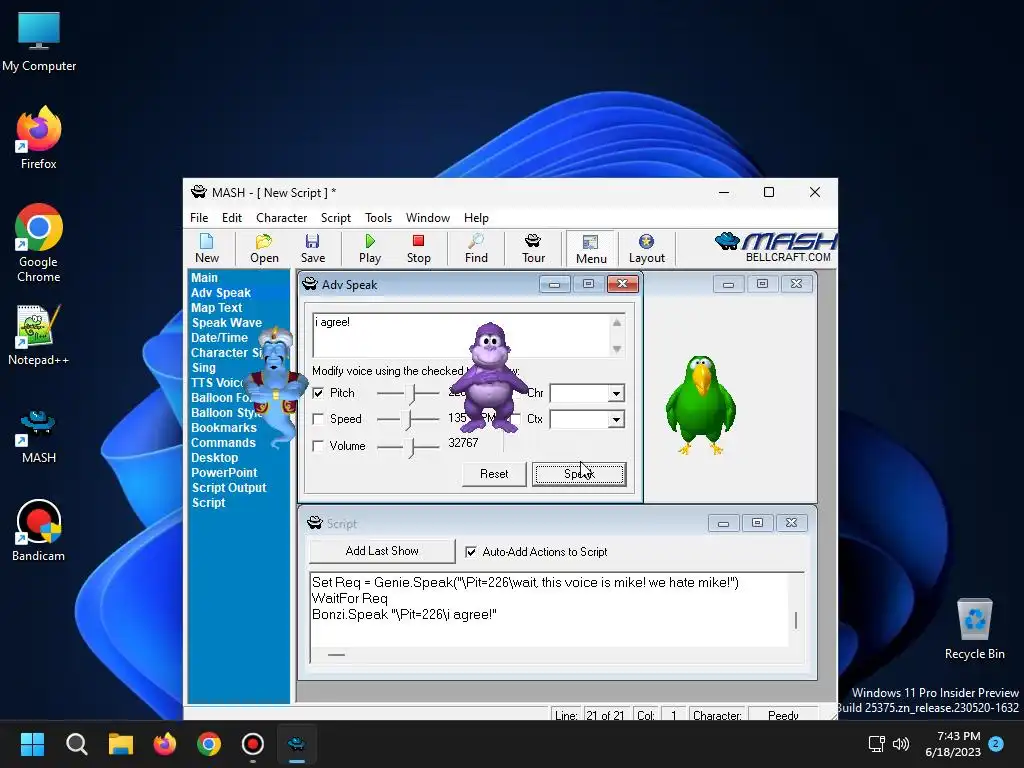Viewport: 1024px width, 768px height.
Task: Open File Explorer from taskbar
Action: 121,744
